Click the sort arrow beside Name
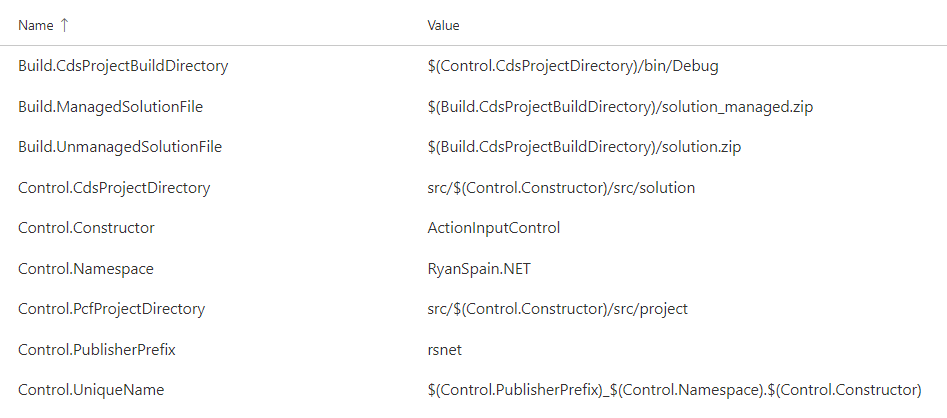The width and height of the screenshot is (947, 418). pos(65,25)
